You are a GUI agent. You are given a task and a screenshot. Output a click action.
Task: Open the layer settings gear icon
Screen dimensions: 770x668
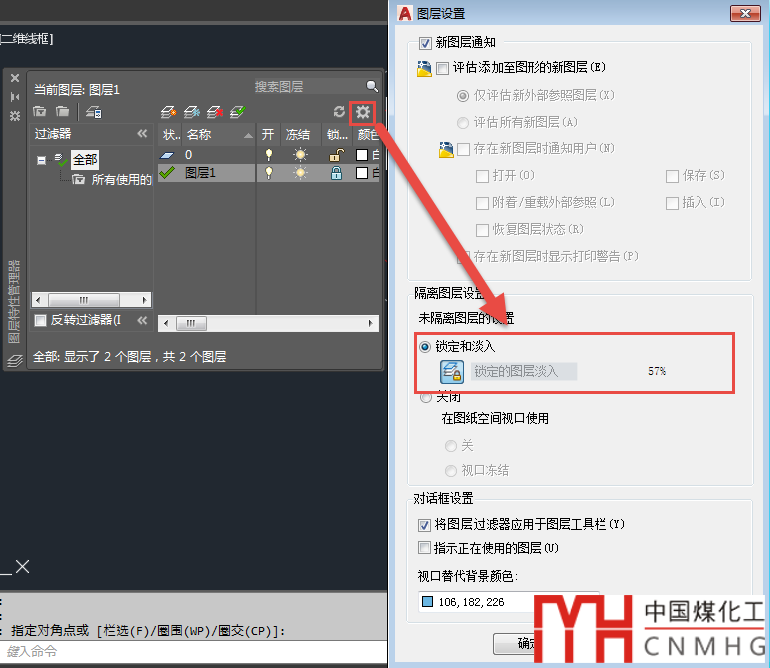(x=363, y=112)
